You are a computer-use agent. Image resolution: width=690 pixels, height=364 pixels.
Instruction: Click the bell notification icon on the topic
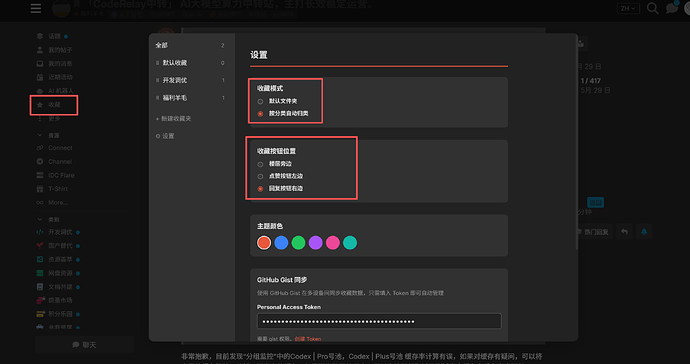[x=644, y=232]
